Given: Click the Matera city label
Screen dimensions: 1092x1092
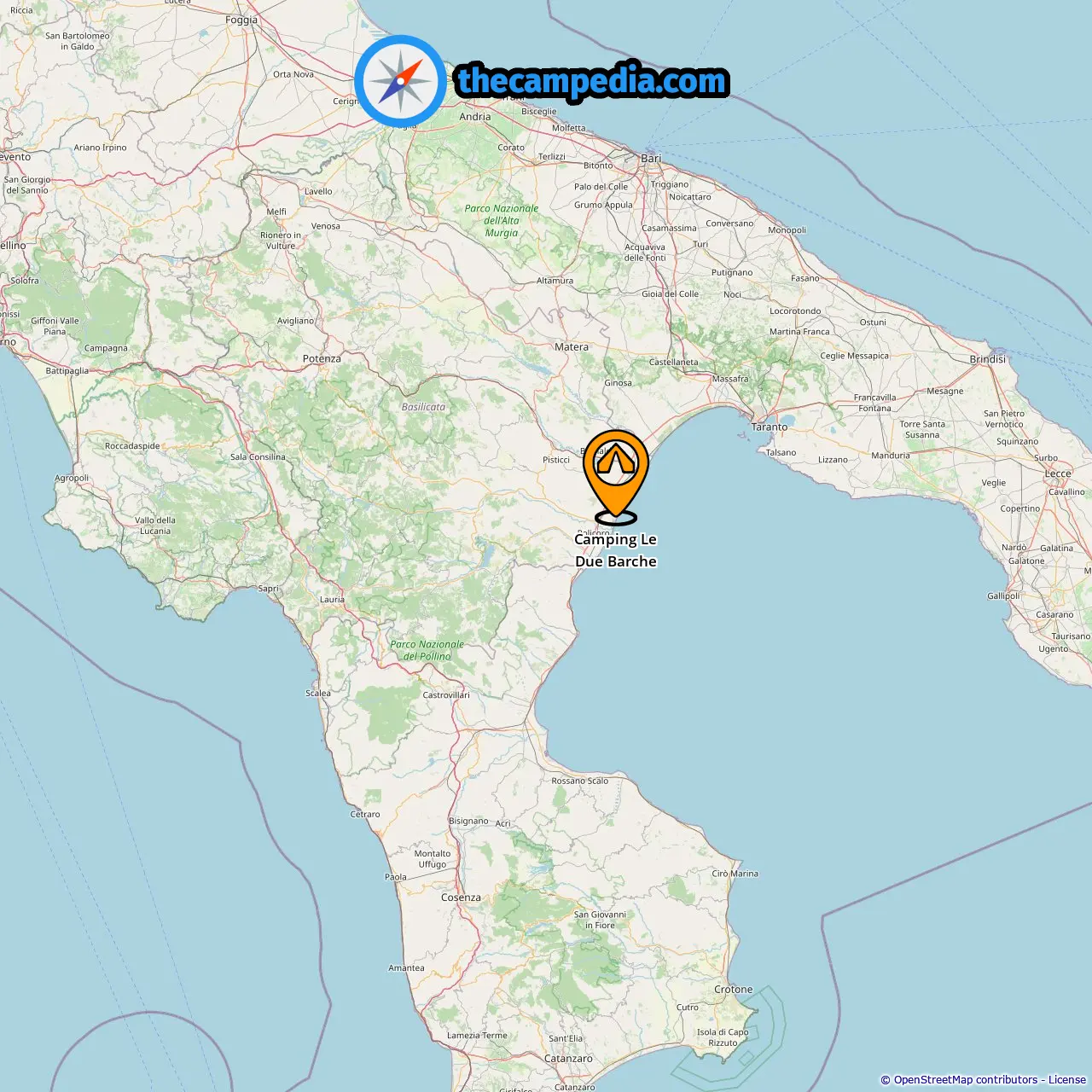Looking at the screenshot, I should pos(572,347).
